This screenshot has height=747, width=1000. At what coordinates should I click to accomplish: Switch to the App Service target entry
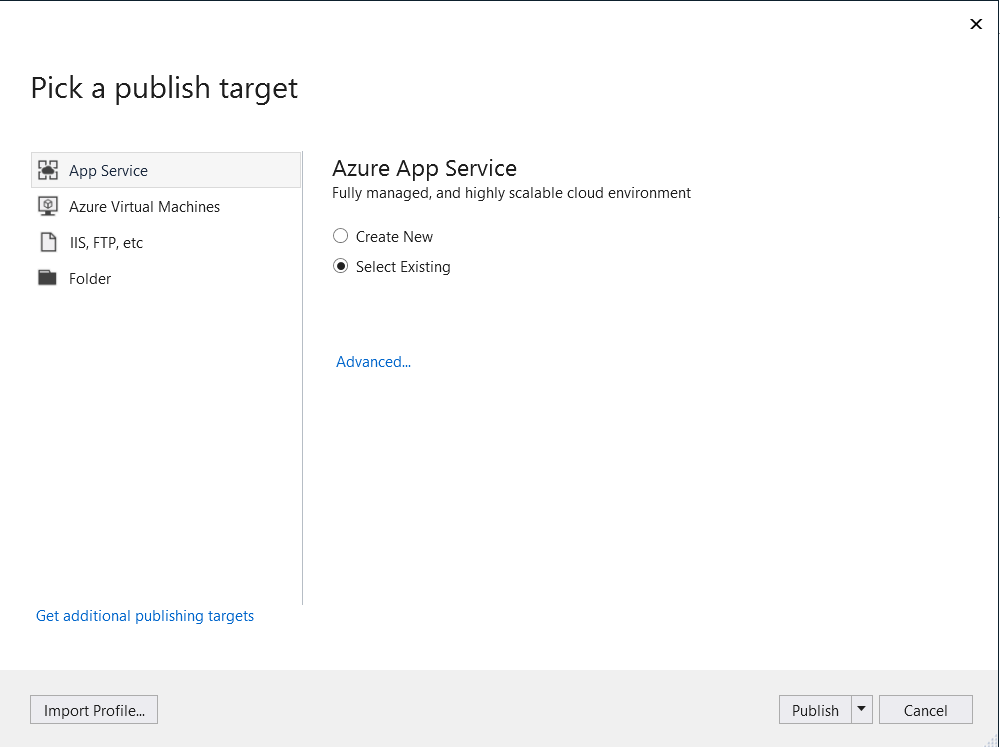[x=108, y=170]
